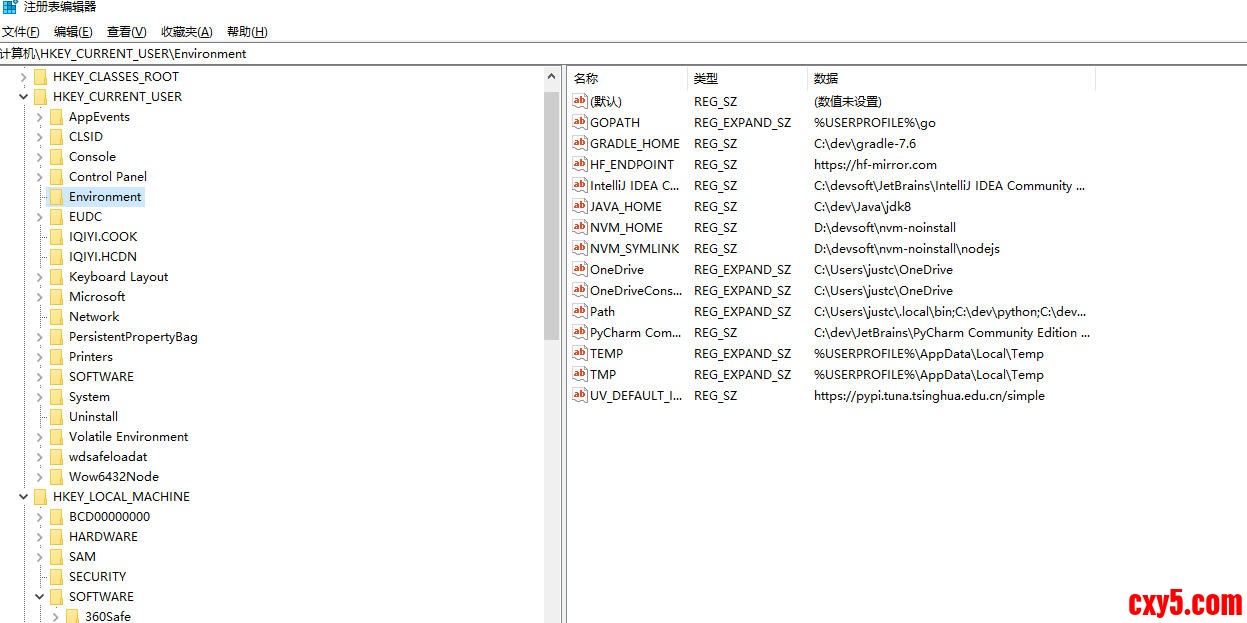
Task: Click the UV_DEFAULT_I... value icon
Action: [580, 395]
